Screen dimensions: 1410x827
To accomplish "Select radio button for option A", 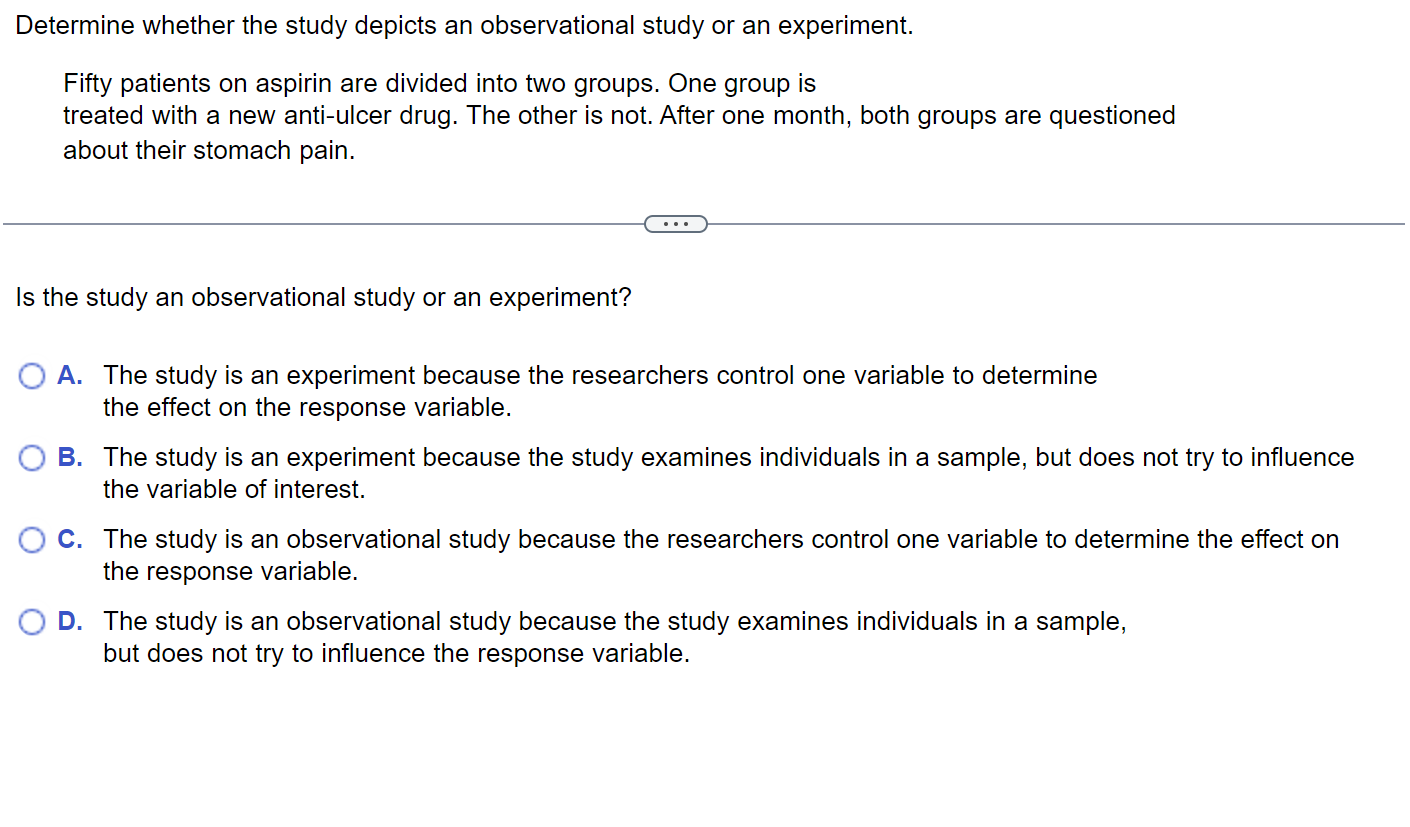I will click(31, 375).
